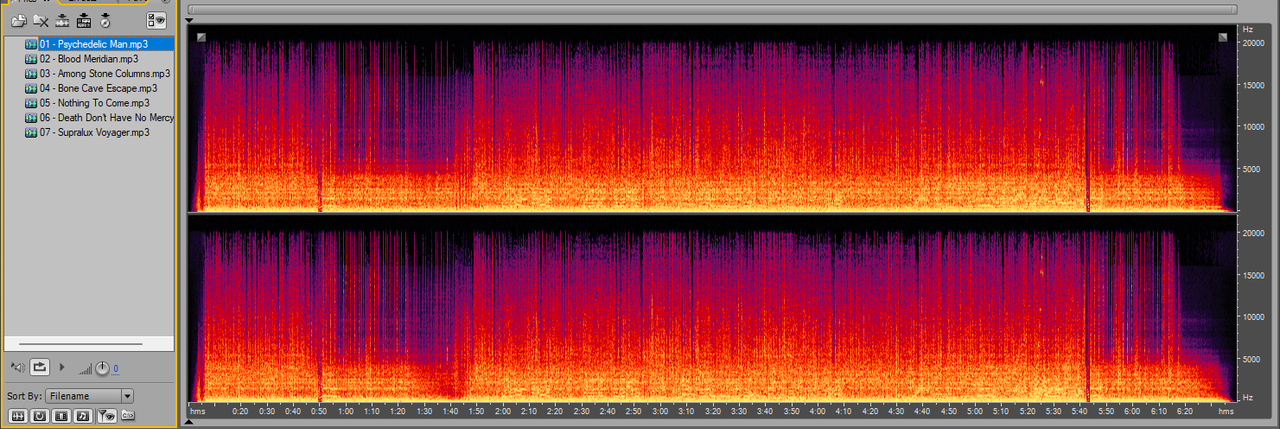The image size is (1280, 429).
Task: Toggle the Full Paths folder icon
Action: (127, 415)
